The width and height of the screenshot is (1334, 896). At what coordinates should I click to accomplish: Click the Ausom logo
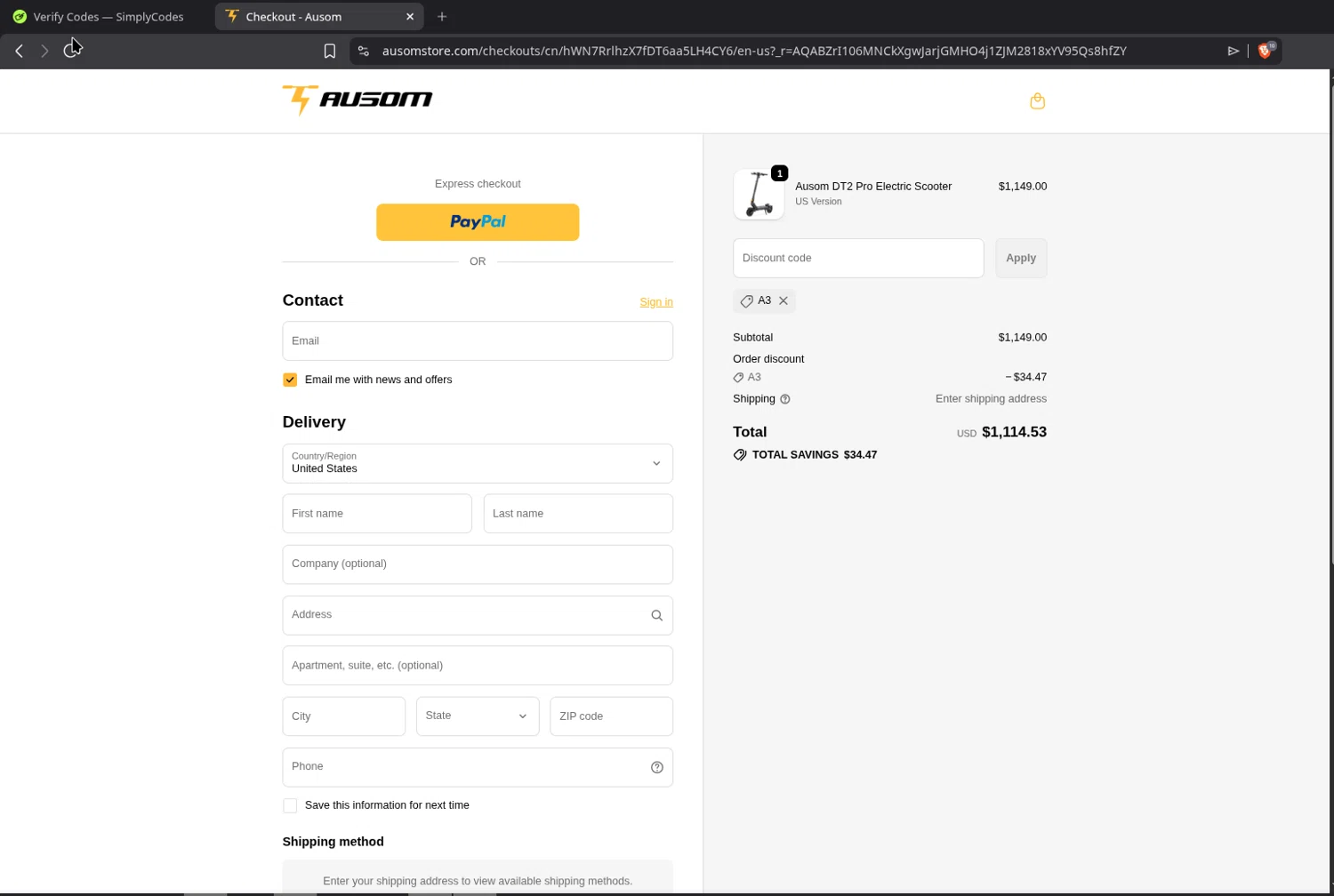358,100
